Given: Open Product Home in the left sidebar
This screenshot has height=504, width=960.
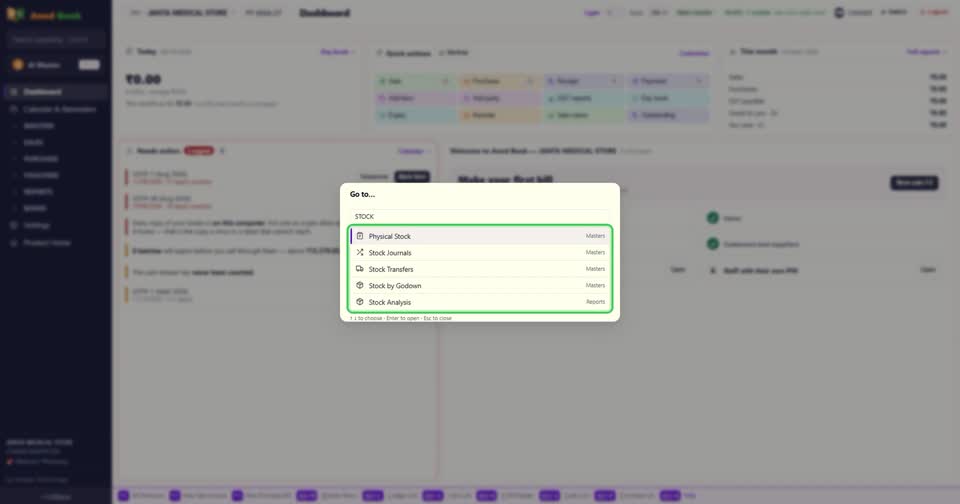Looking at the screenshot, I should [55, 243].
